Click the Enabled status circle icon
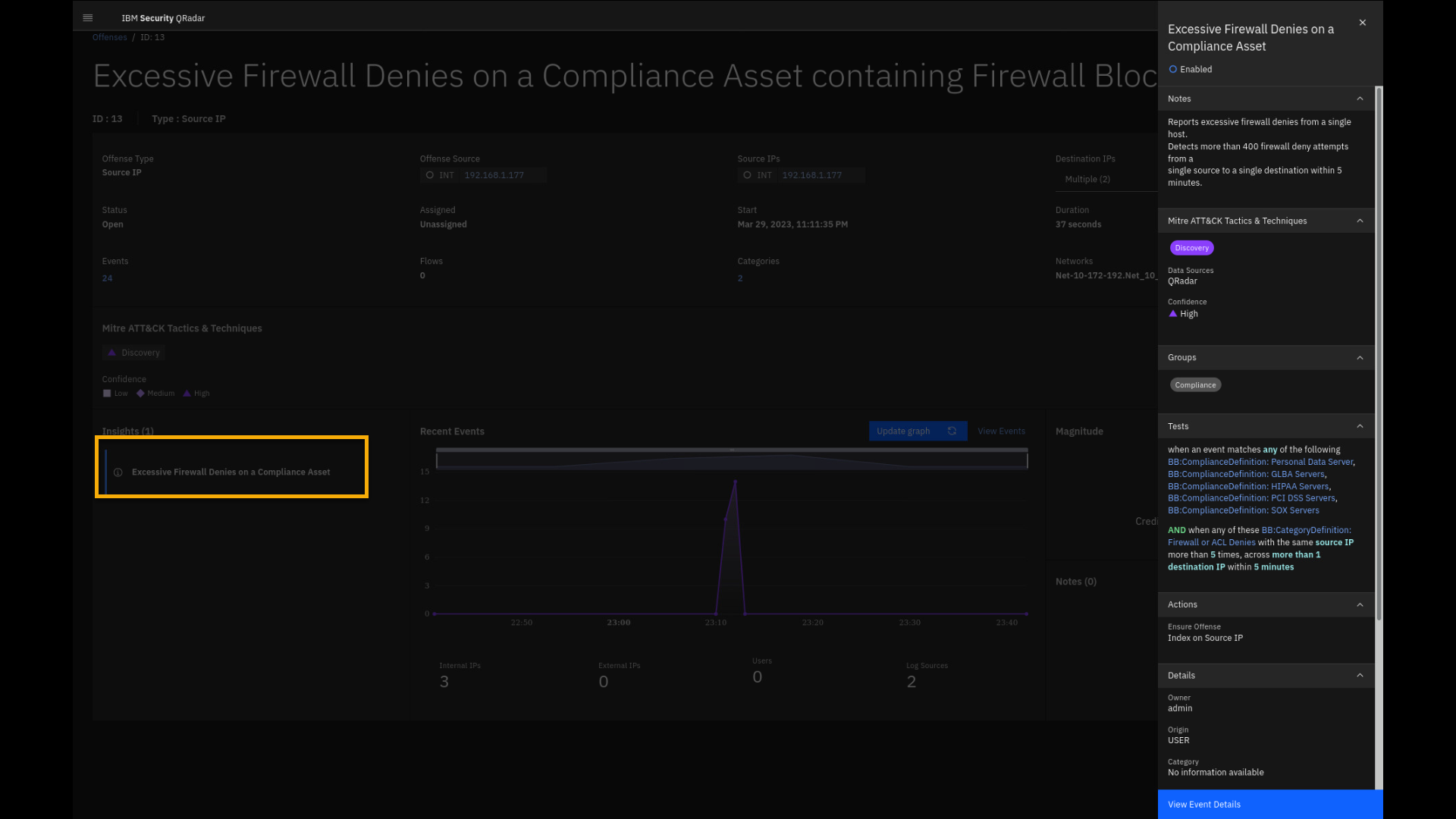1456x819 pixels. click(x=1173, y=69)
